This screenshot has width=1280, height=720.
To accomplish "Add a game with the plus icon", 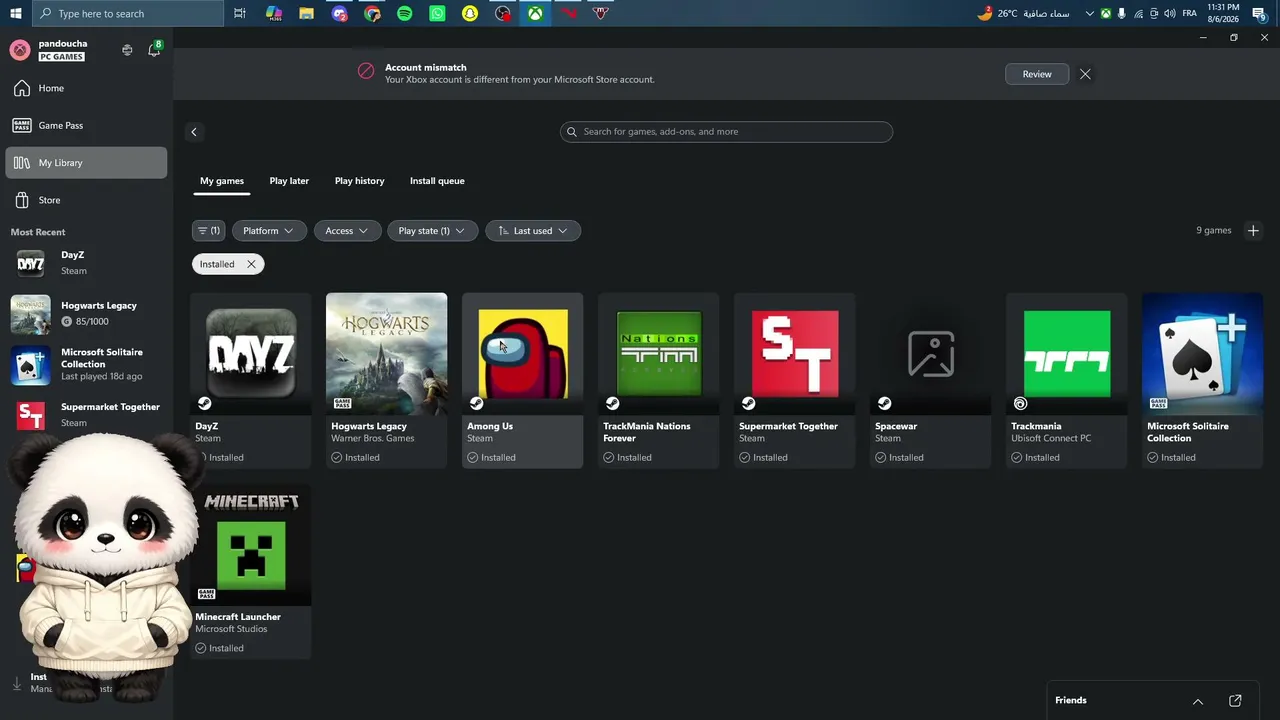I will tap(1253, 231).
